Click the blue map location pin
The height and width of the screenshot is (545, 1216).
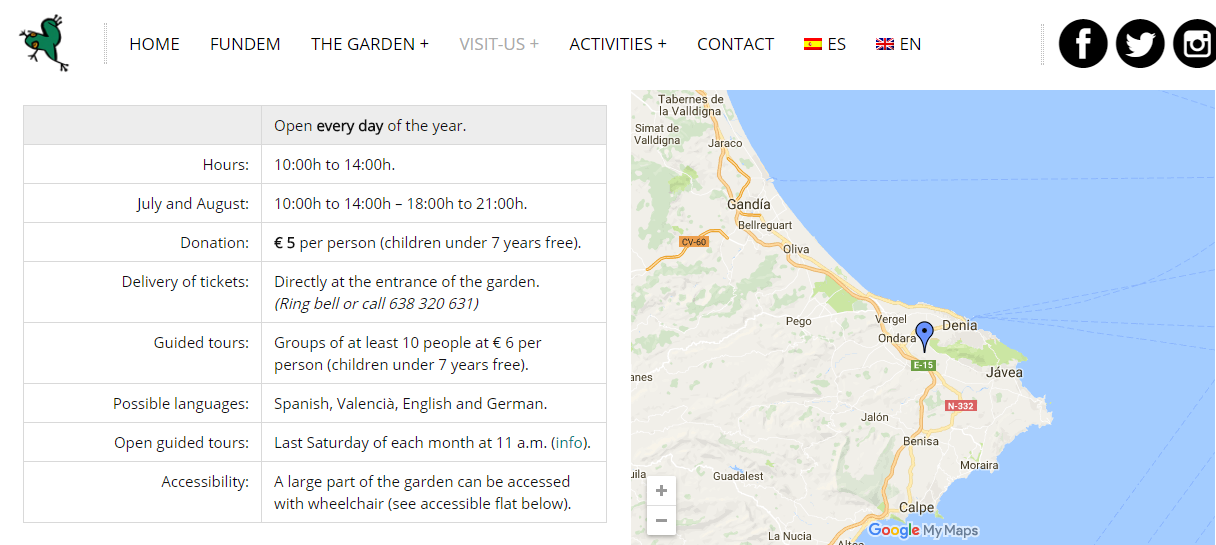click(924, 336)
